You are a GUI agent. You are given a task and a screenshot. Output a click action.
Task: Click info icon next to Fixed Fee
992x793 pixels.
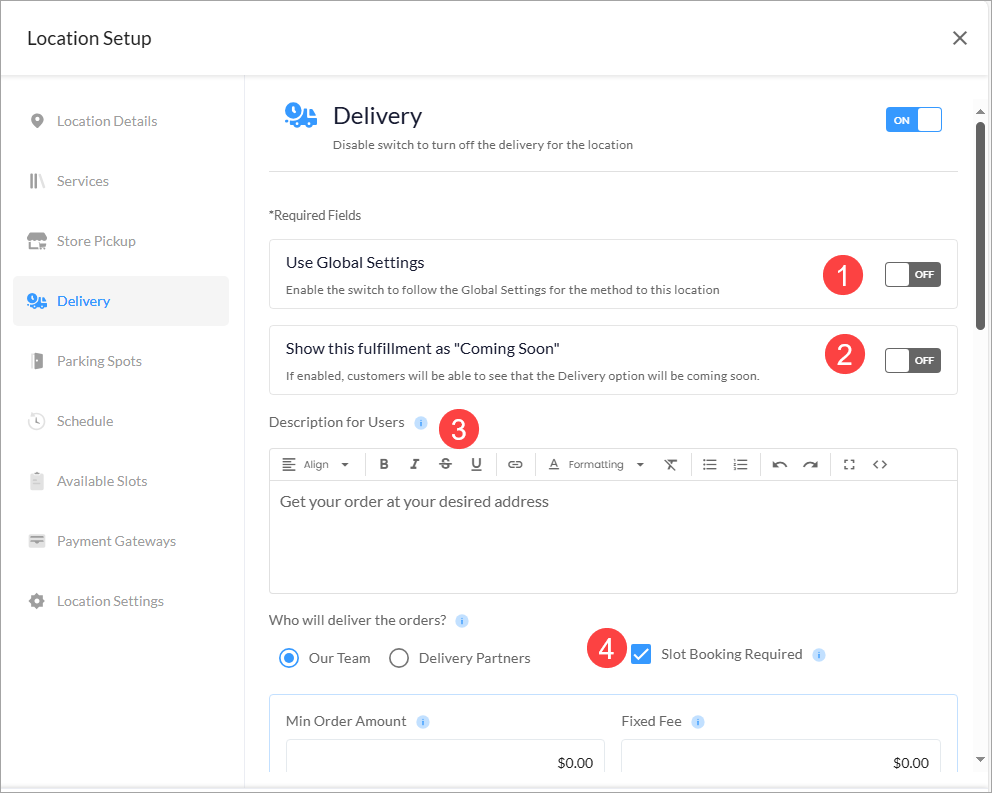coord(698,722)
